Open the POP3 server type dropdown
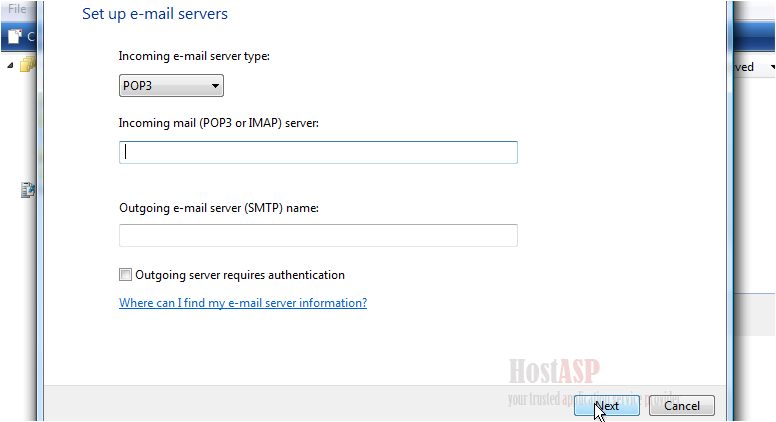Screen dimensions: 776x422 pos(170,87)
